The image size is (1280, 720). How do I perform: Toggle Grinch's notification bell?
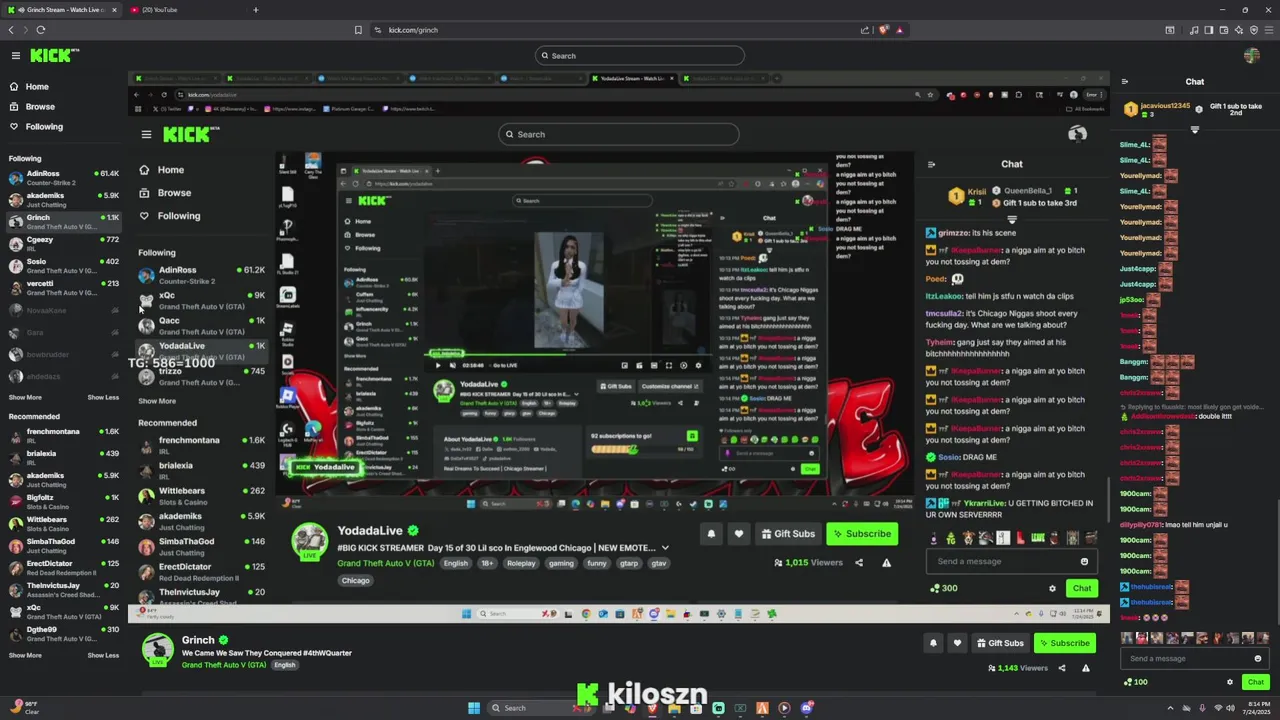933,643
